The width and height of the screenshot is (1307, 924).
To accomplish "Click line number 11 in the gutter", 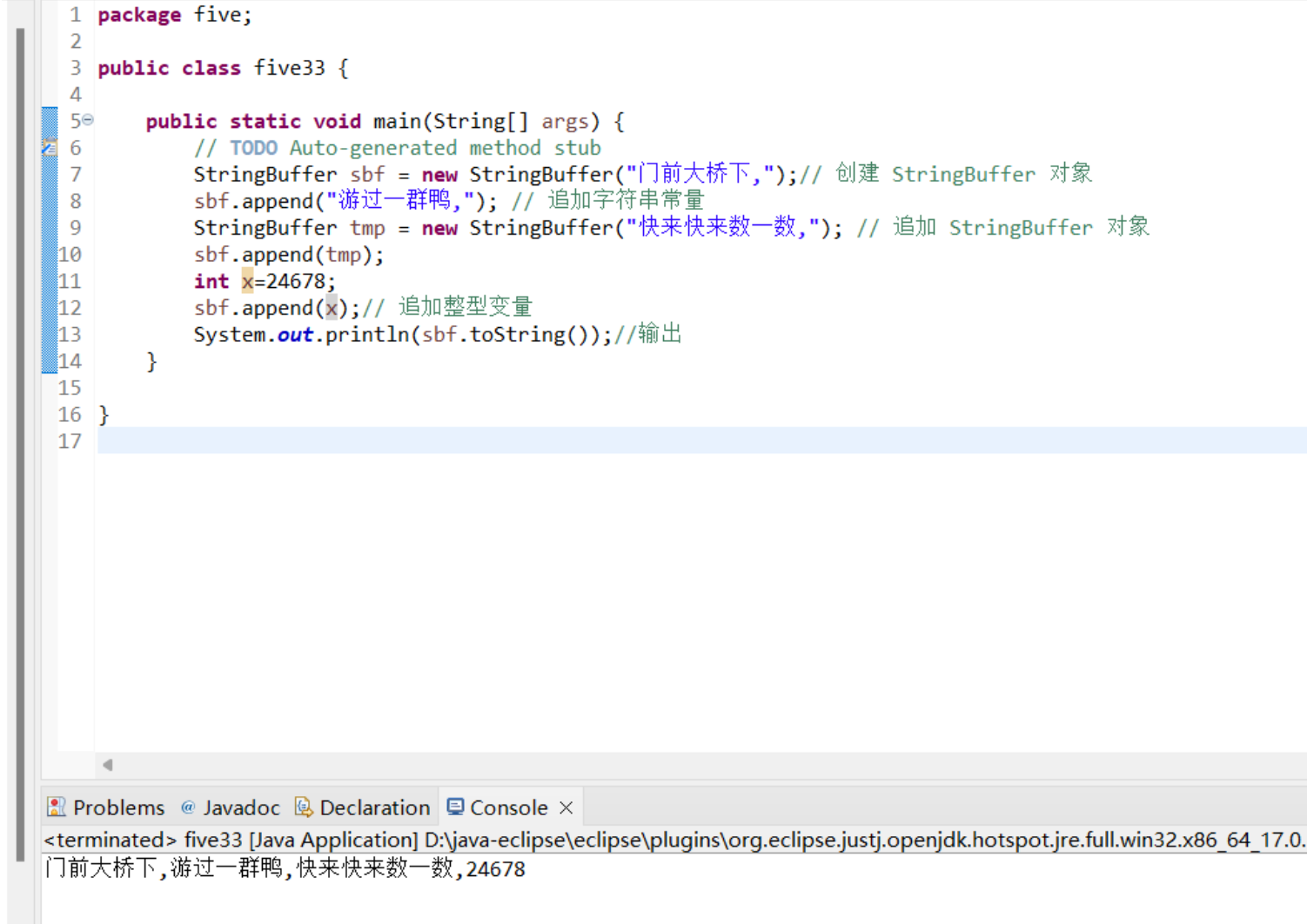I will click(70, 280).
